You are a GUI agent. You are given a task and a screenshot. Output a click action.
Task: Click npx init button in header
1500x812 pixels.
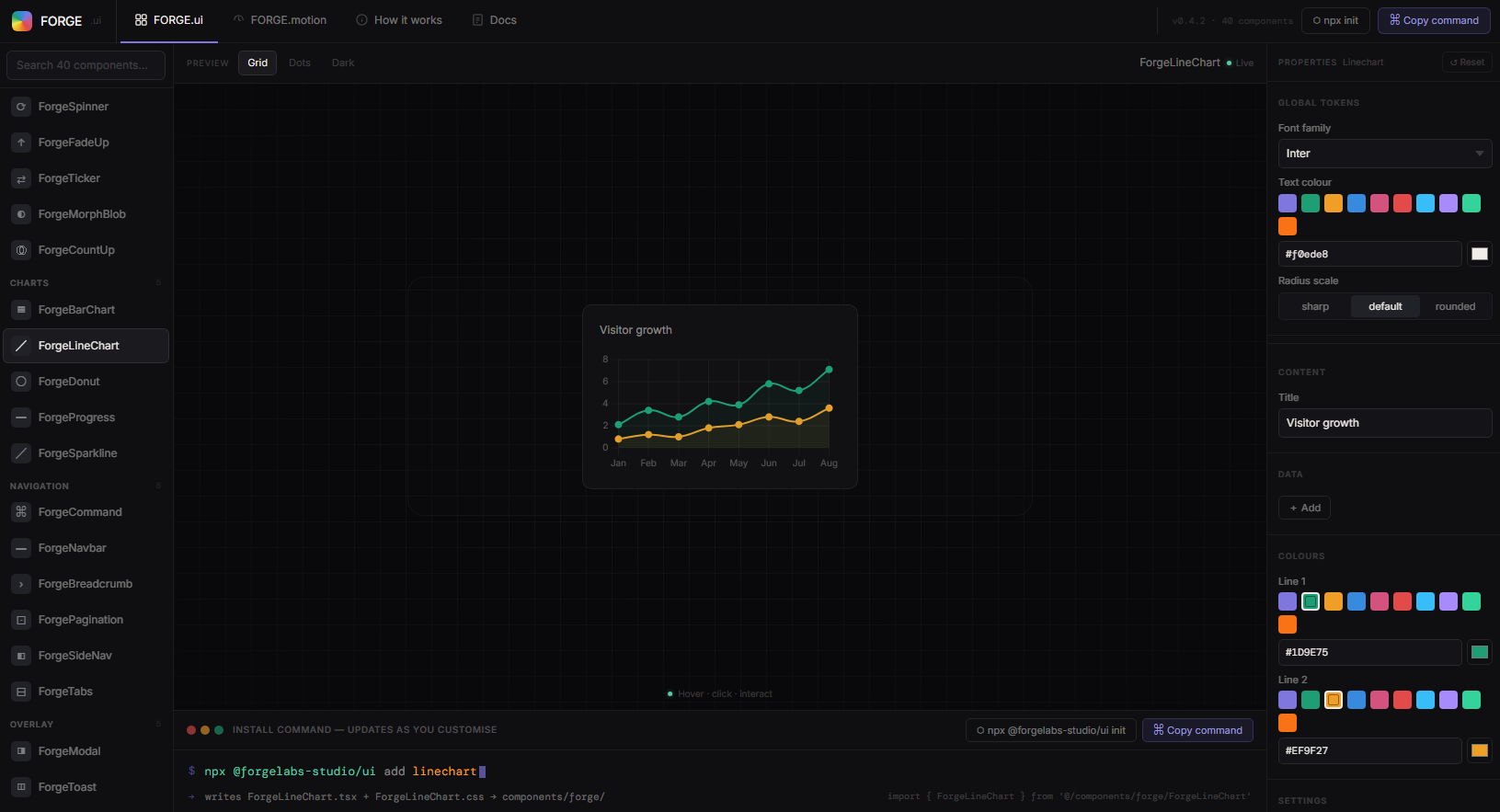(1335, 20)
